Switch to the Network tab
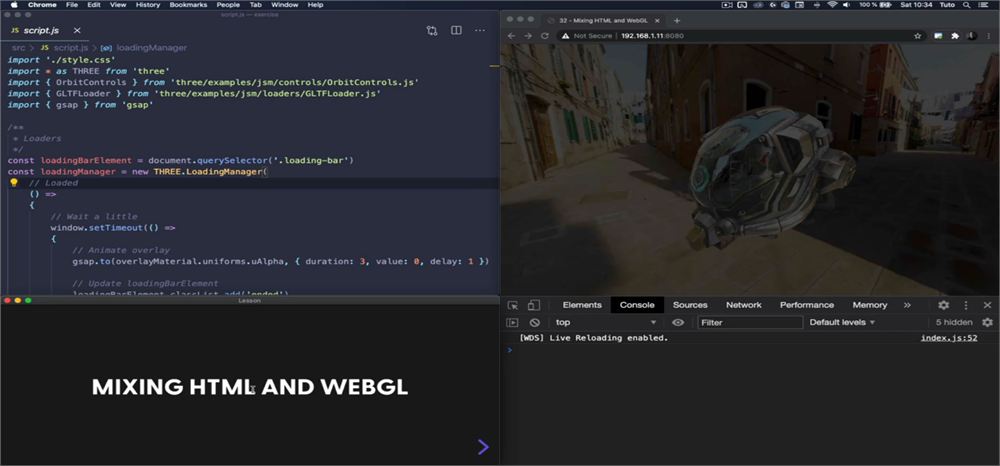This screenshot has height=466, width=1000. click(x=744, y=305)
